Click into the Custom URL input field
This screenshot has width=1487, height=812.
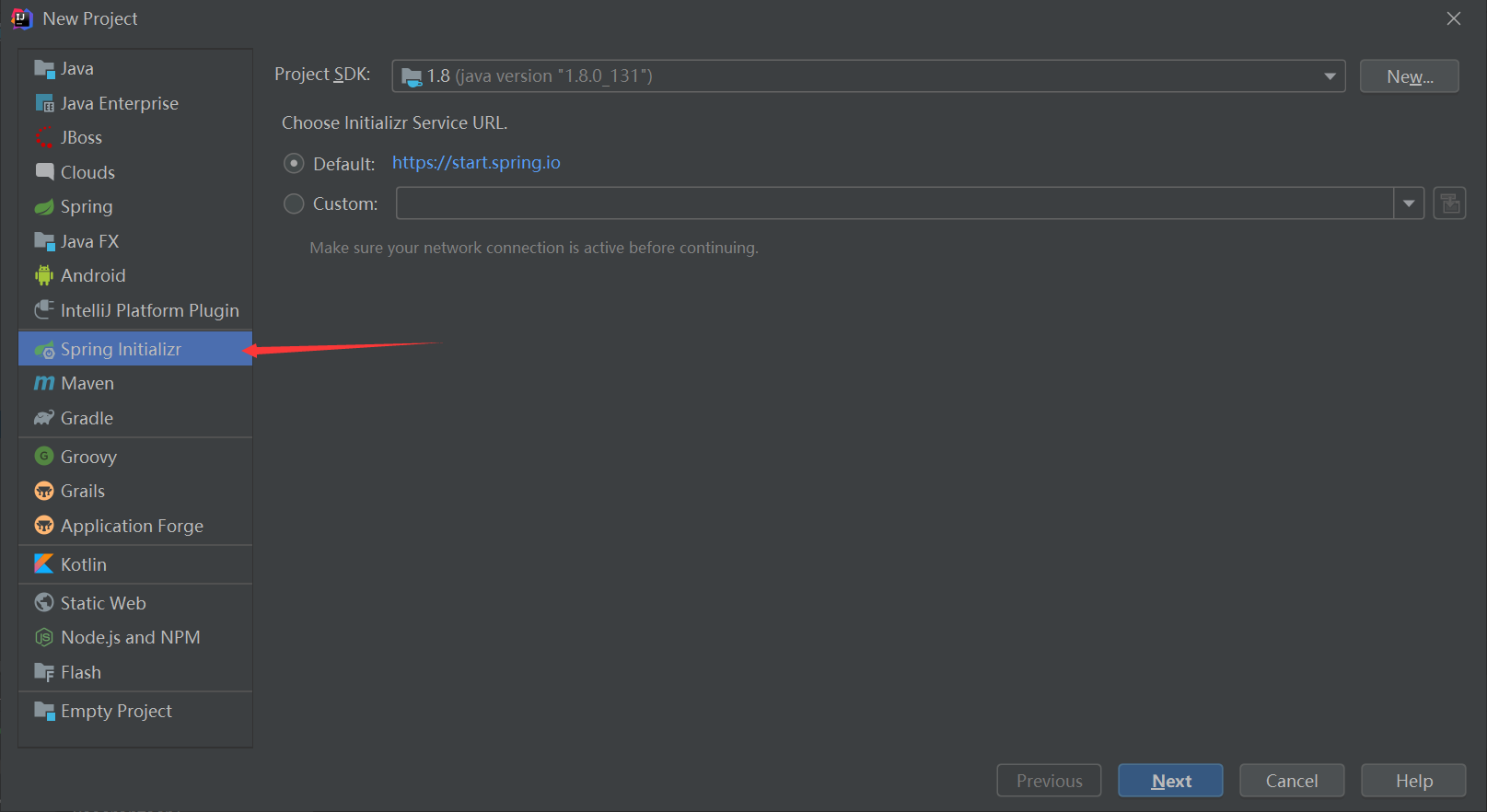[x=894, y=203]
